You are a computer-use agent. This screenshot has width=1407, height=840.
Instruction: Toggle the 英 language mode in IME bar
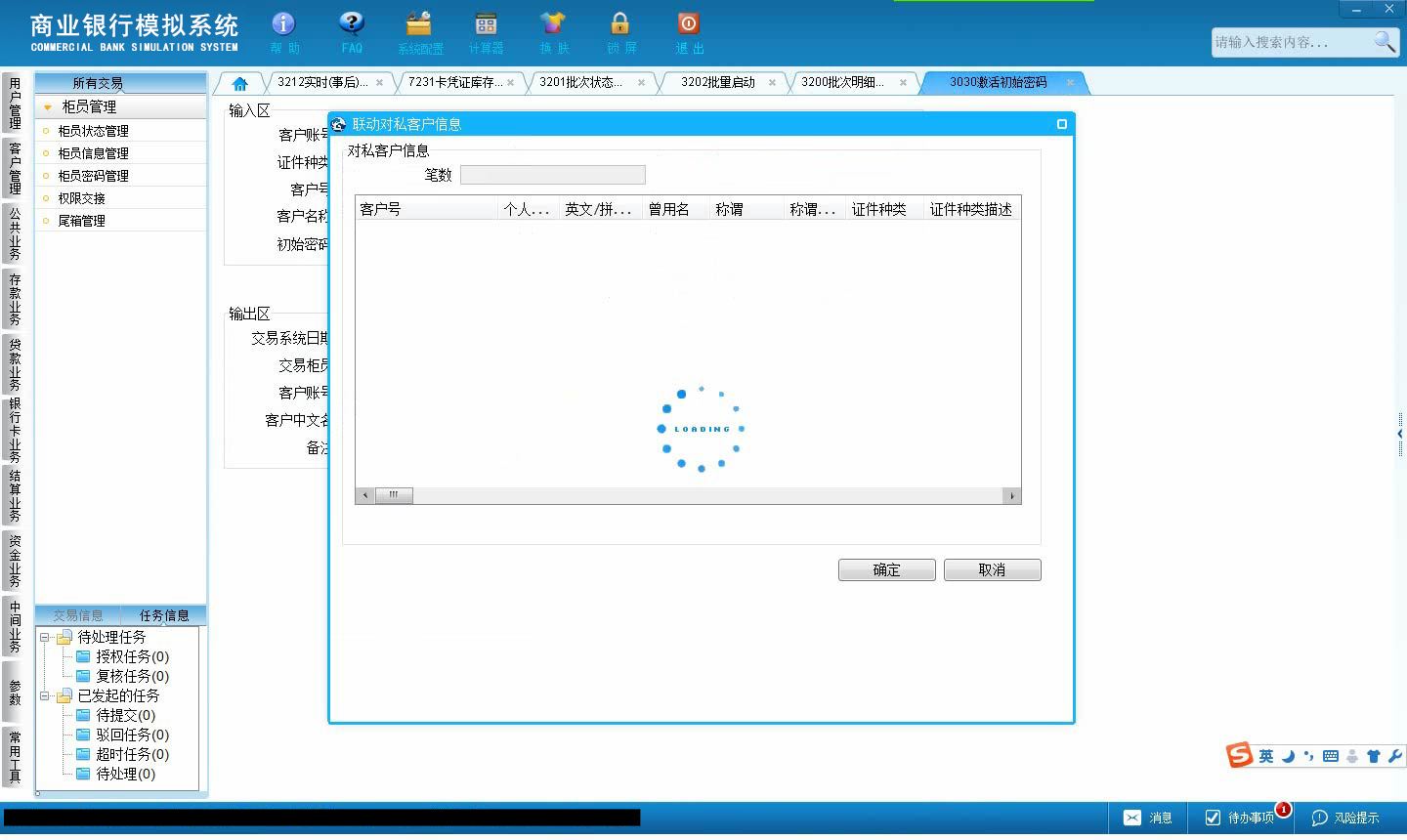[1266, 756]
